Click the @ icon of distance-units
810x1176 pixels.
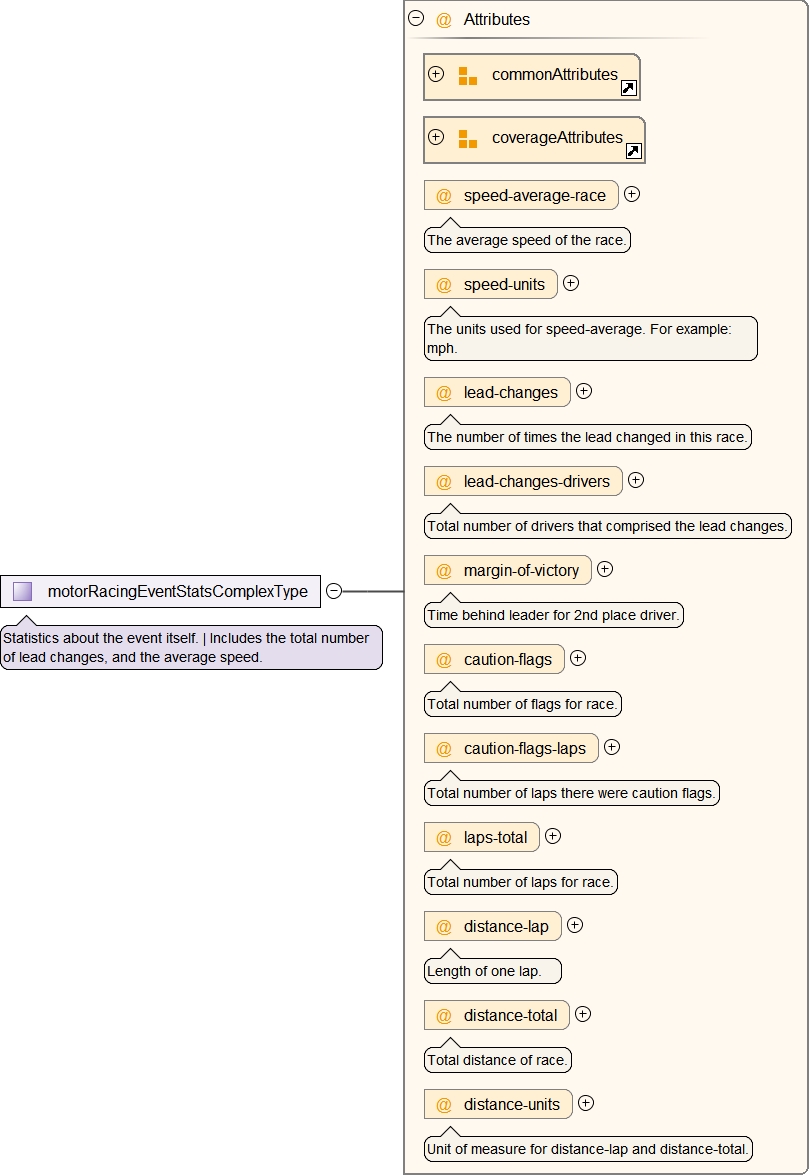(444, 1105)
